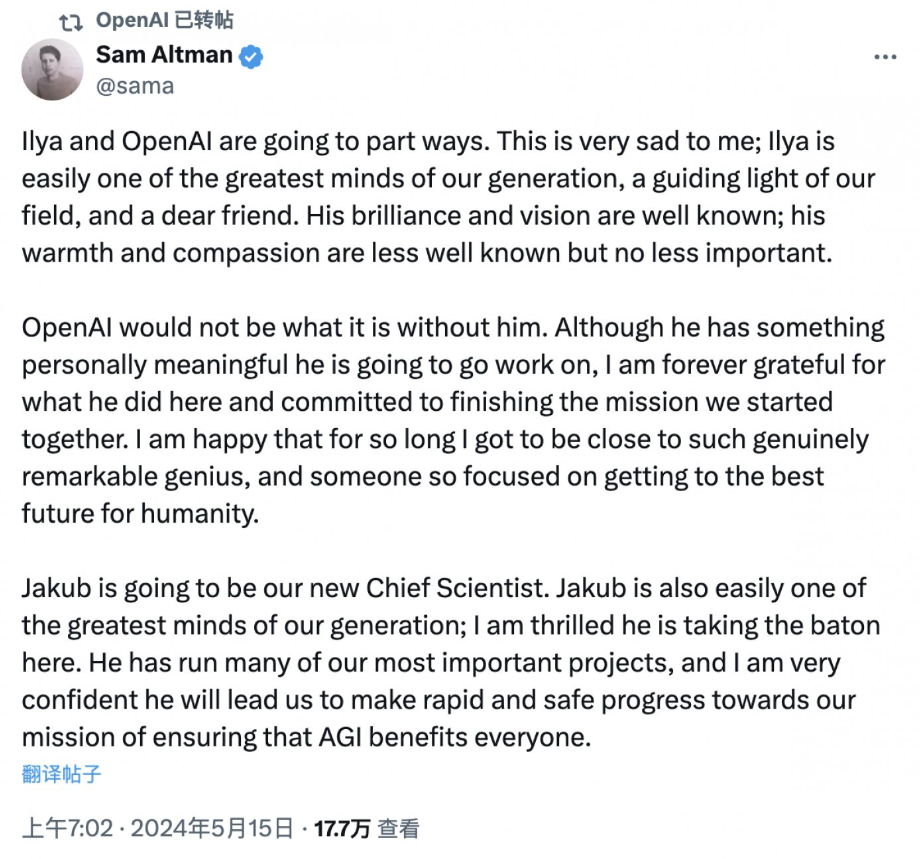Click the paragraph beginning 'Ilya and OpenAI'
The image size is (920, 859).
point(448,197)
